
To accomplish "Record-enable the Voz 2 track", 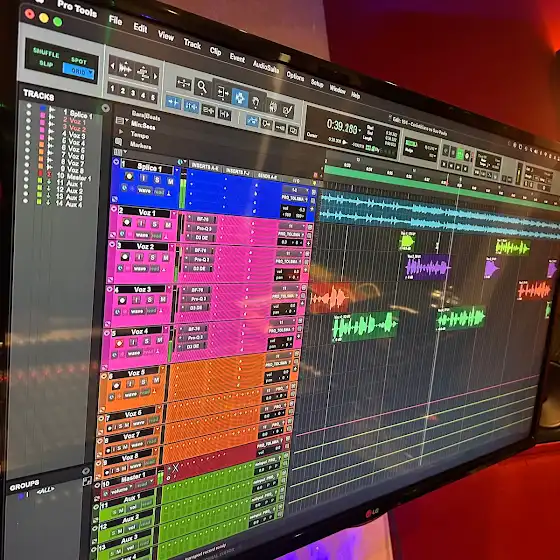I will [x=125, y=256].
